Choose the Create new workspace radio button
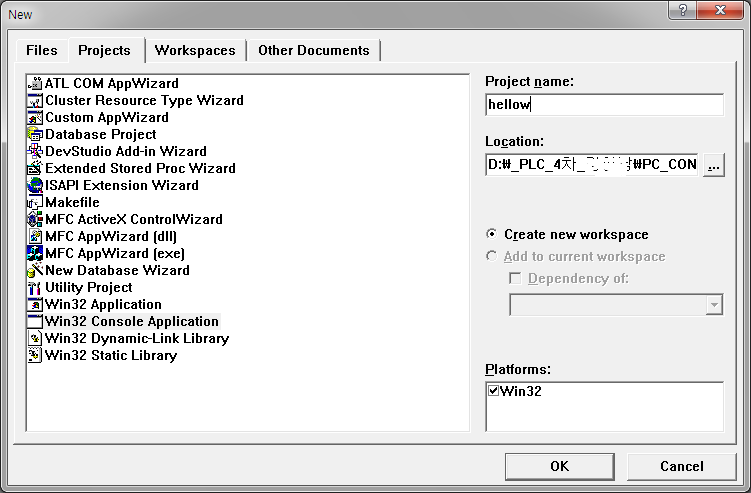The image size is (751, 493). (491, 234)
